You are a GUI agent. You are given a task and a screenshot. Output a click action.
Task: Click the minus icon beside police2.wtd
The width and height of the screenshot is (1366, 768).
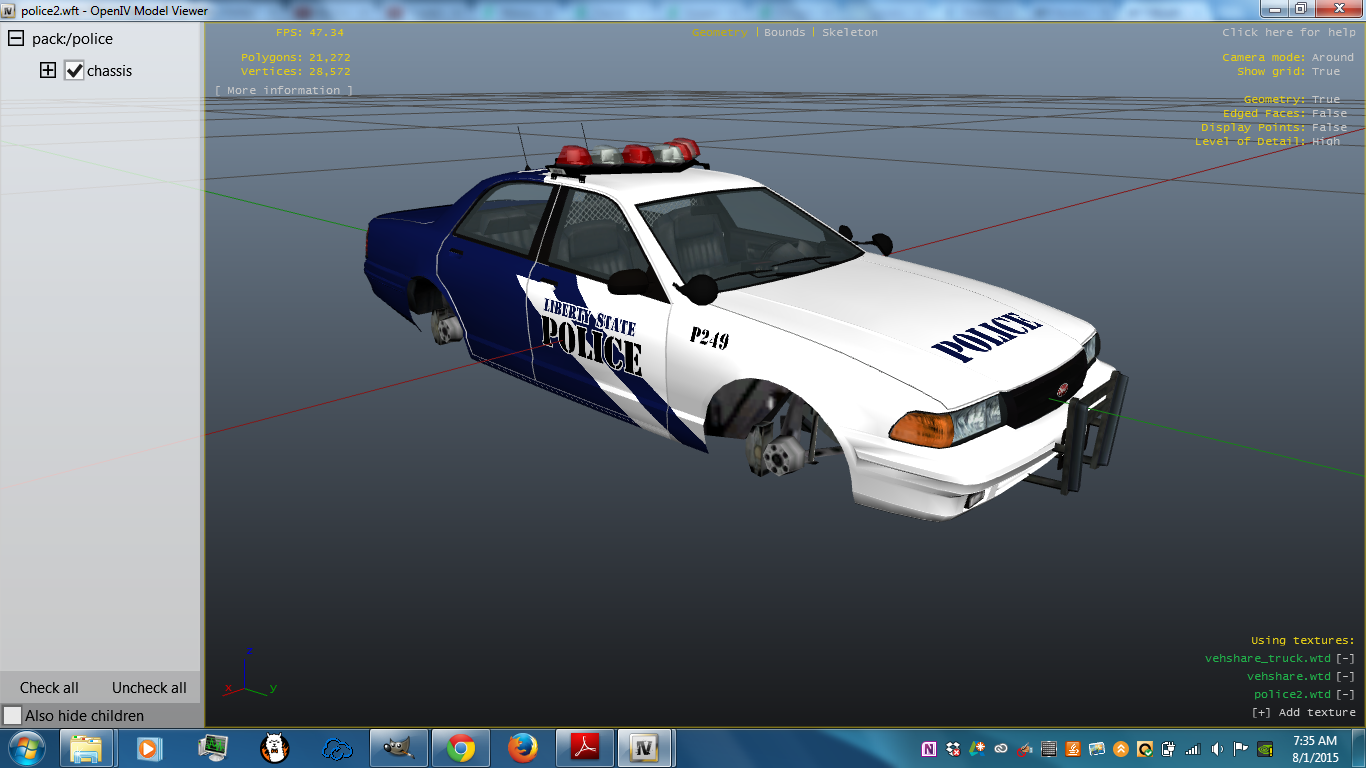pos(1345,694)
